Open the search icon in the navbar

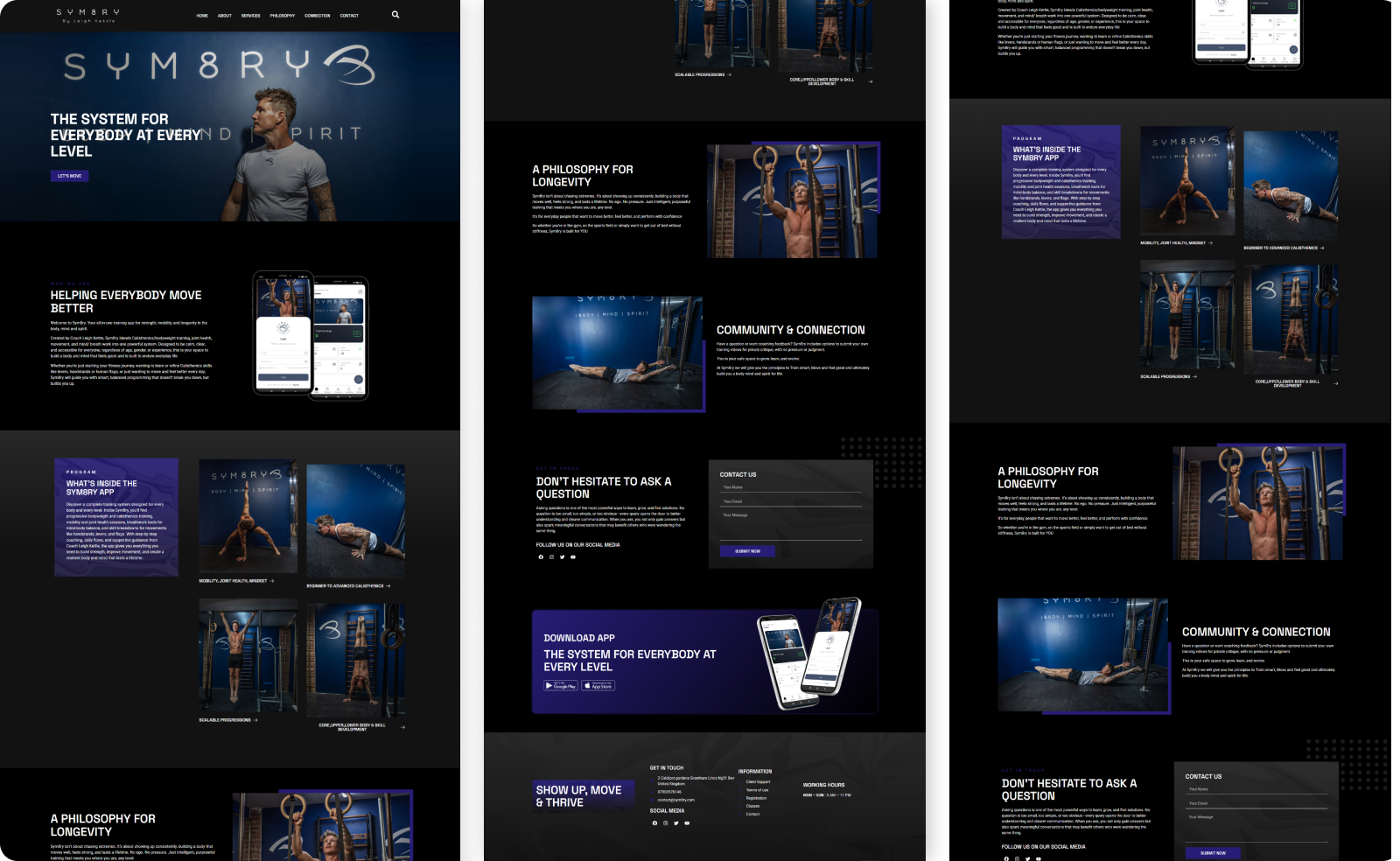pyautogui.click(x=395, y=15)
